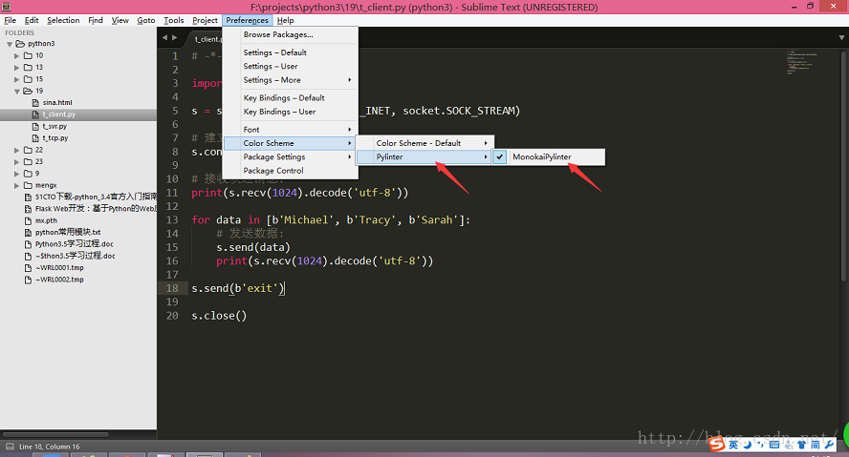Go to previous tab with left arrow
The image size is (849, 457).
(x=165, y=37)
